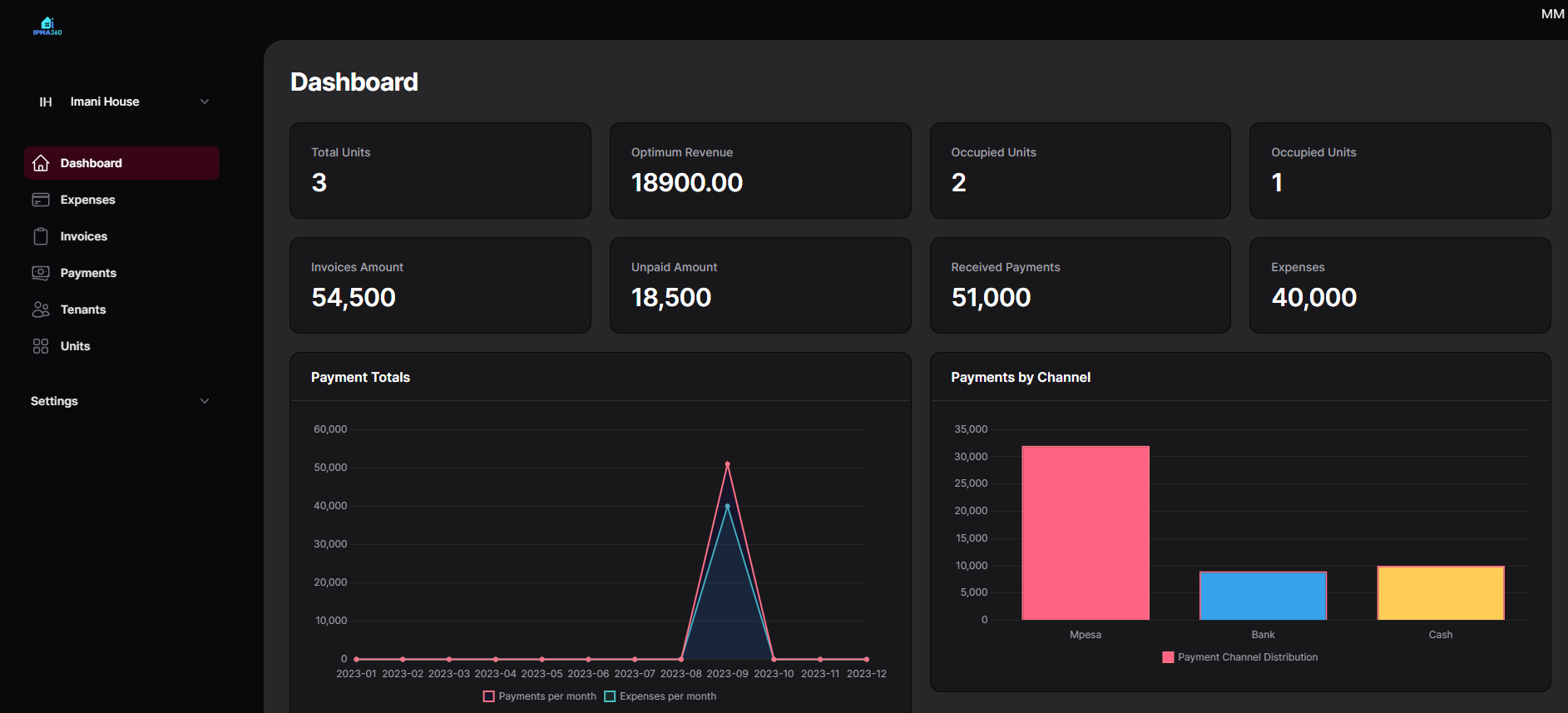Screen dimensions: 1568x713
Task: Click the Invoices Amount card
Action: 440,285
